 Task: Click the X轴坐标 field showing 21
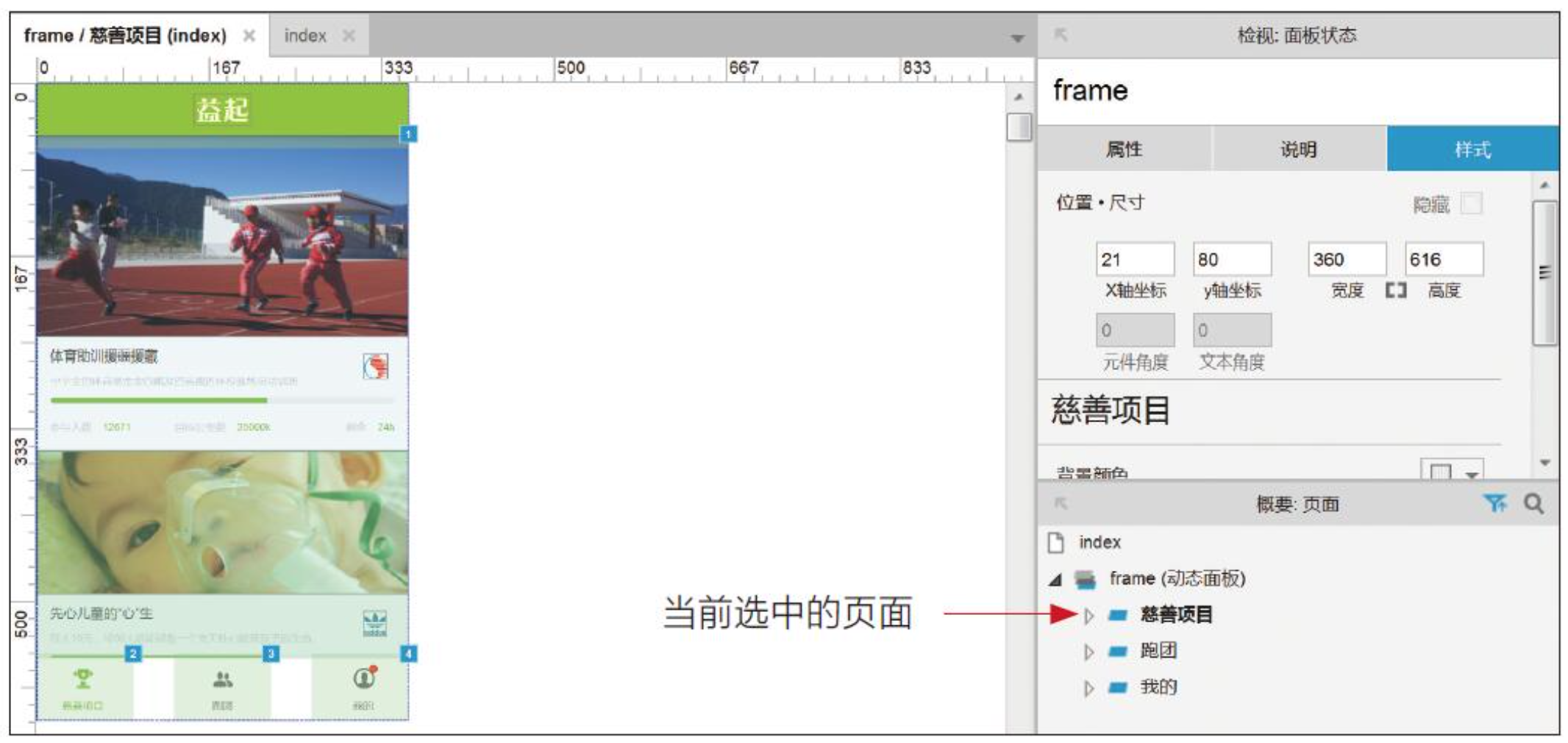point(1135,259)
